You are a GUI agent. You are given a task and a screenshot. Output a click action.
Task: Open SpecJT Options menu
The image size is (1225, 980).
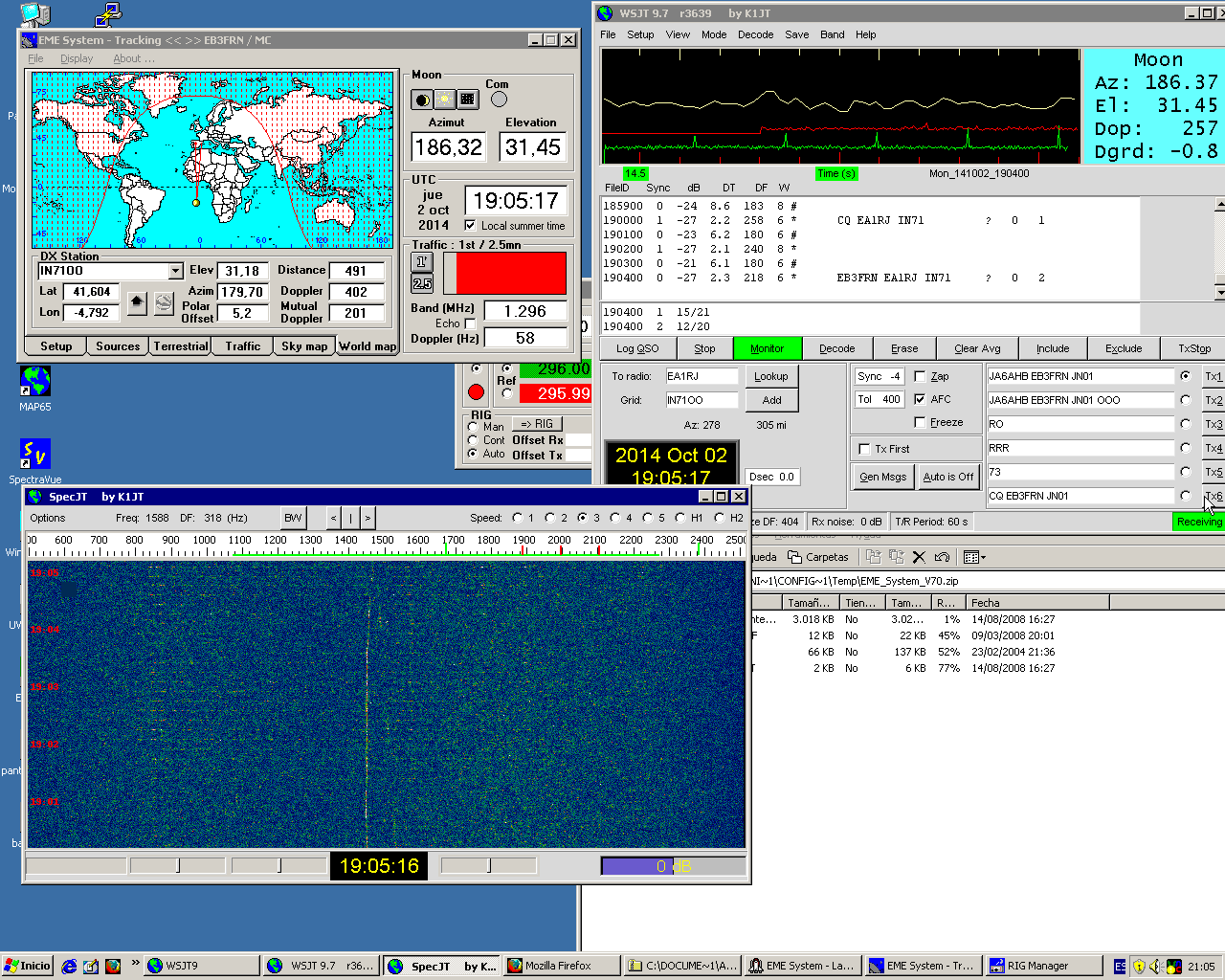tap(48, 518)
